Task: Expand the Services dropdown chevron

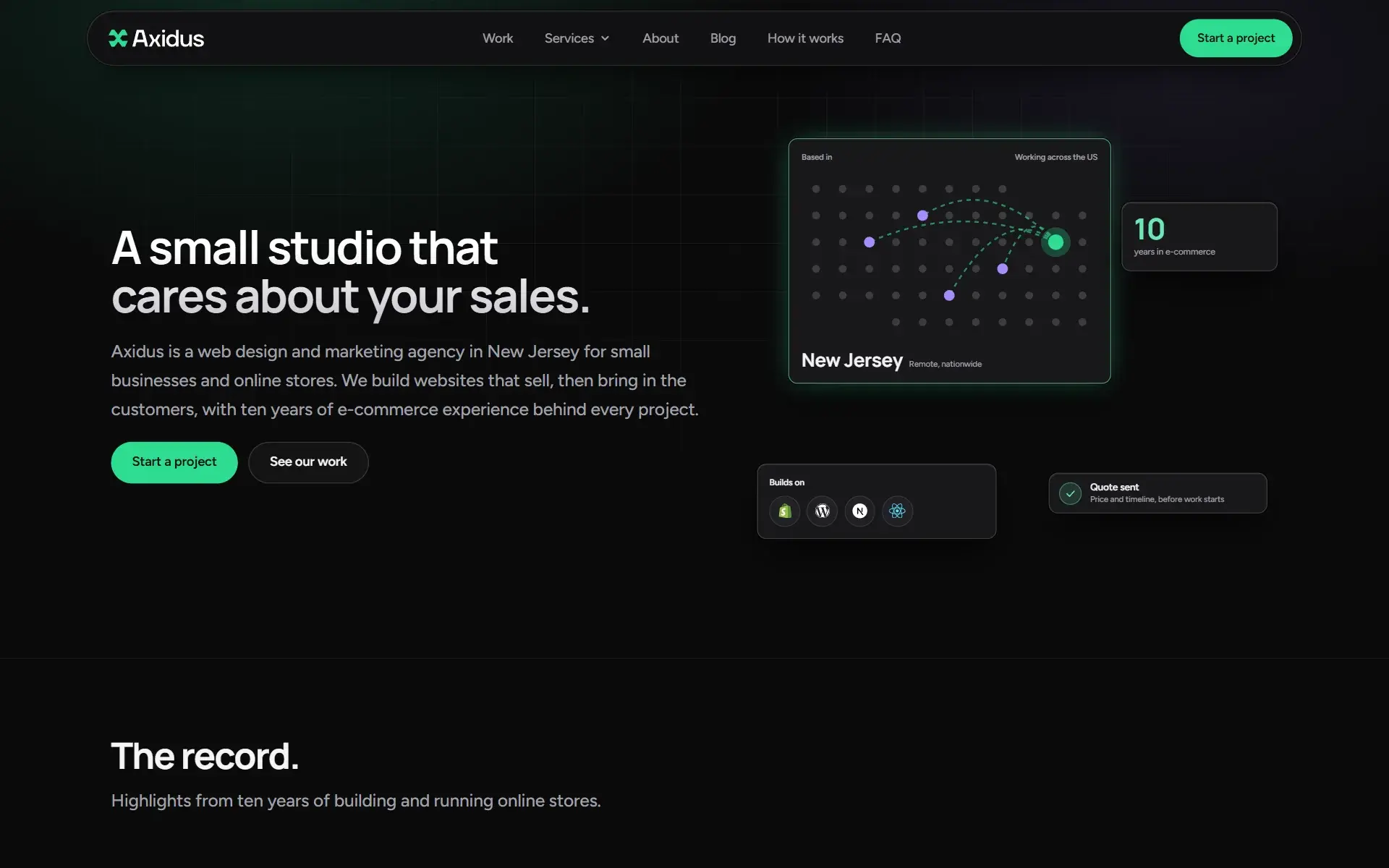Action: (605, 38)
